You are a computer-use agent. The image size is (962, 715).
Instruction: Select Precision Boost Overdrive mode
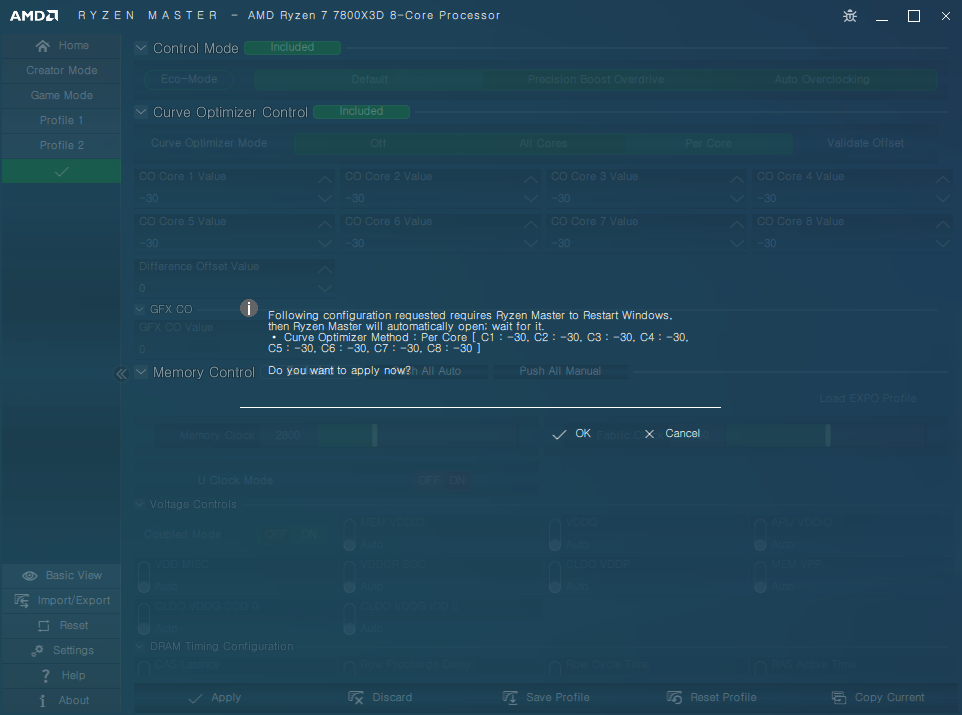click(x=596, y=79)
